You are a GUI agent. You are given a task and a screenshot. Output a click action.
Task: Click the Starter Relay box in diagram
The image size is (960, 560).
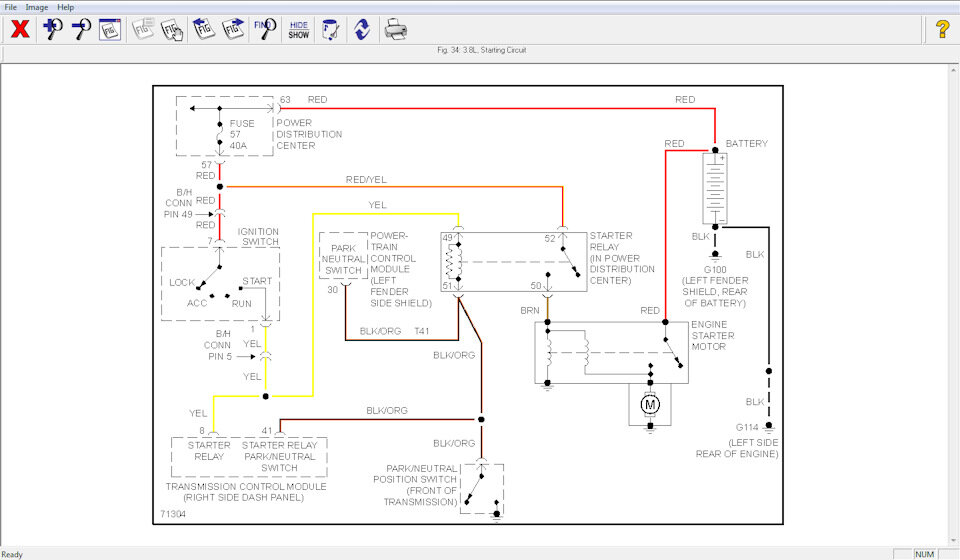pyautogui.click(x=514, y=262)
